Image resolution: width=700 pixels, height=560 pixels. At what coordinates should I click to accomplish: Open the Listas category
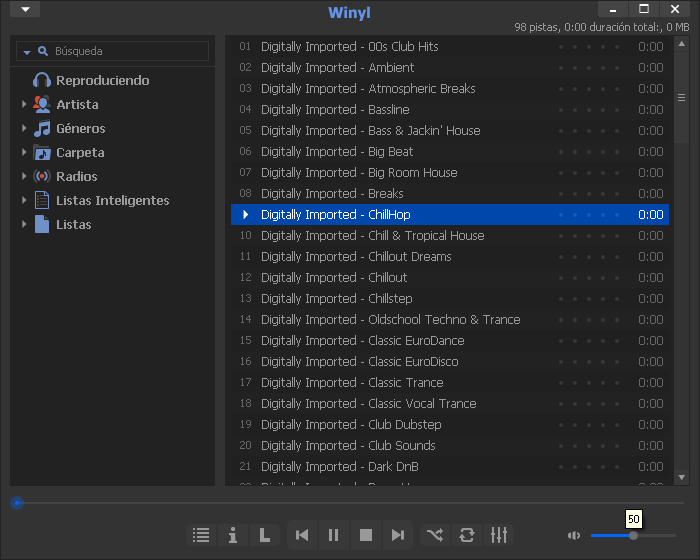pos(74,224)
